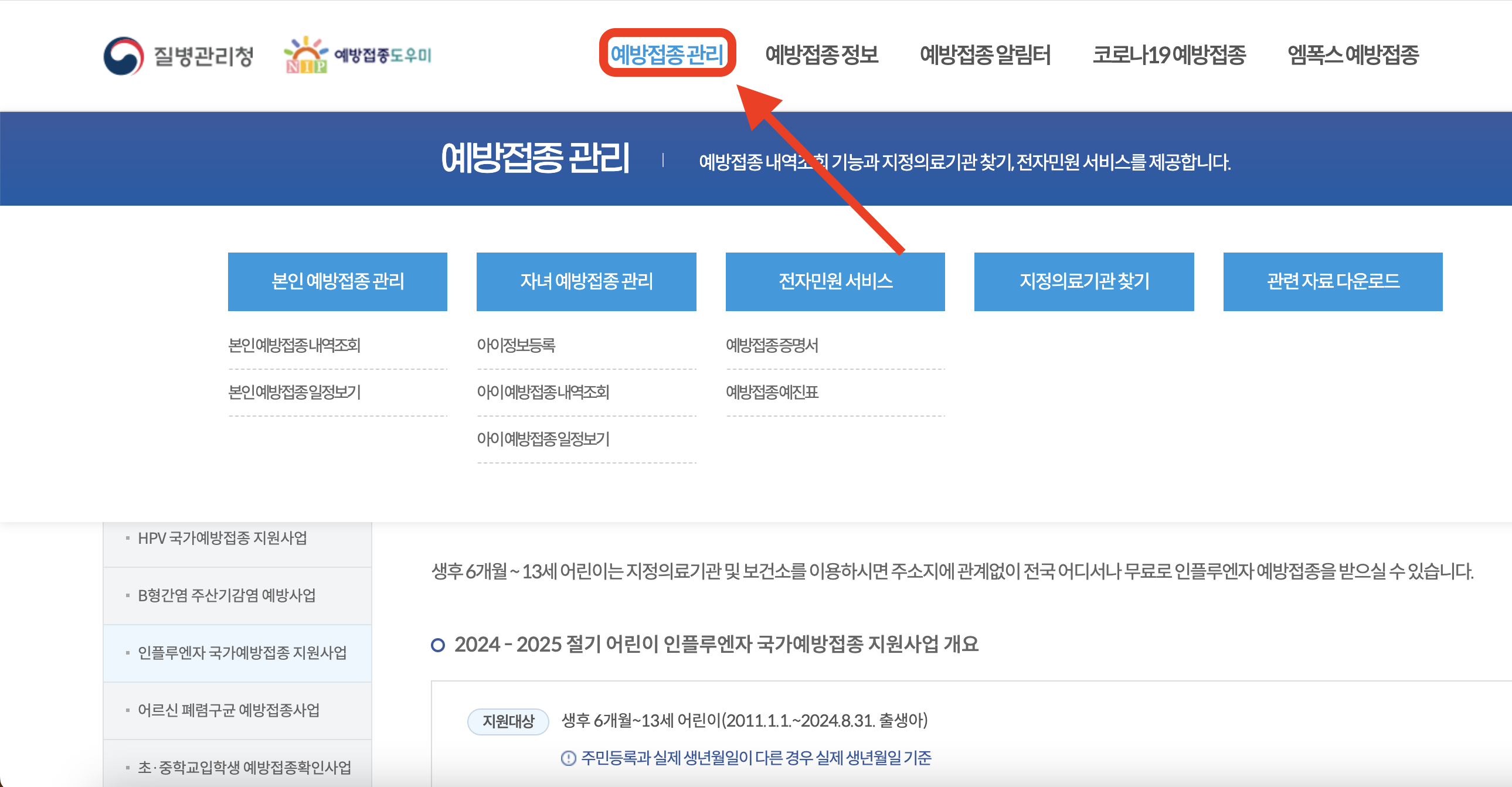The image size is (1512, 787).
Task: Open 아이예방접종일정보기 link
Action: pyautogui.click(x=543, y=438)
